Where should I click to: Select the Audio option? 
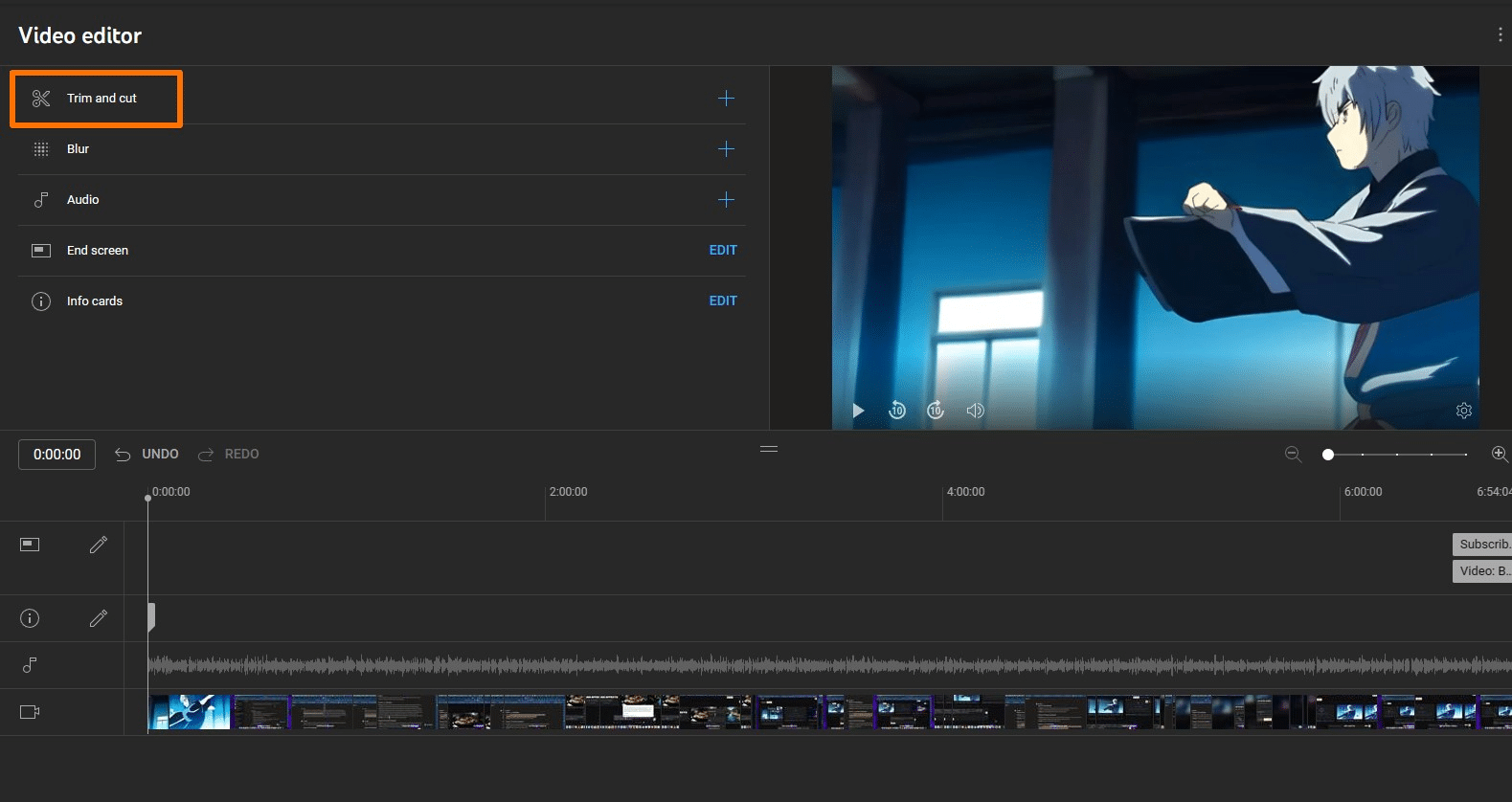pos(82,200)
